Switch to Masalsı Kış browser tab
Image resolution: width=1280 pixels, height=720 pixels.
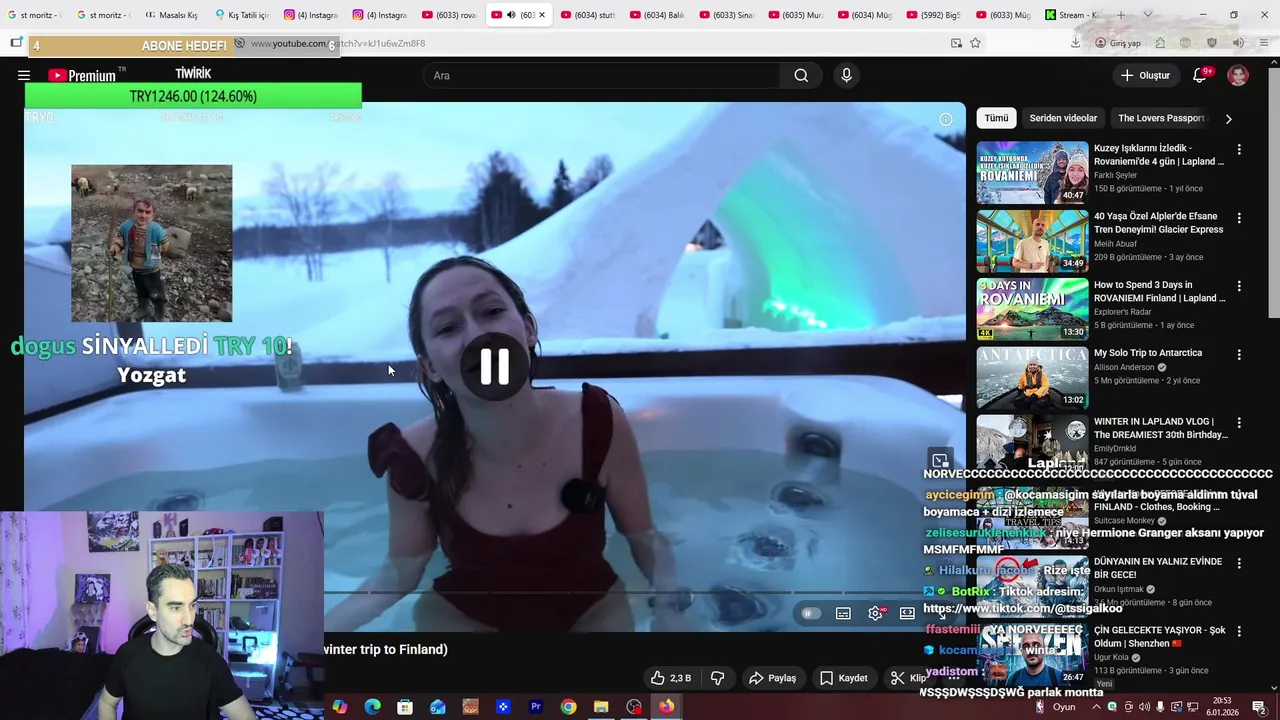tap(172, 15)
